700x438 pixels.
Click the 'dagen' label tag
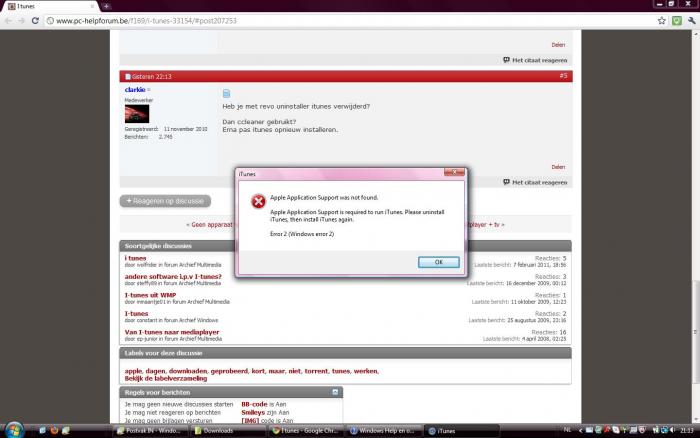(155, 371)
